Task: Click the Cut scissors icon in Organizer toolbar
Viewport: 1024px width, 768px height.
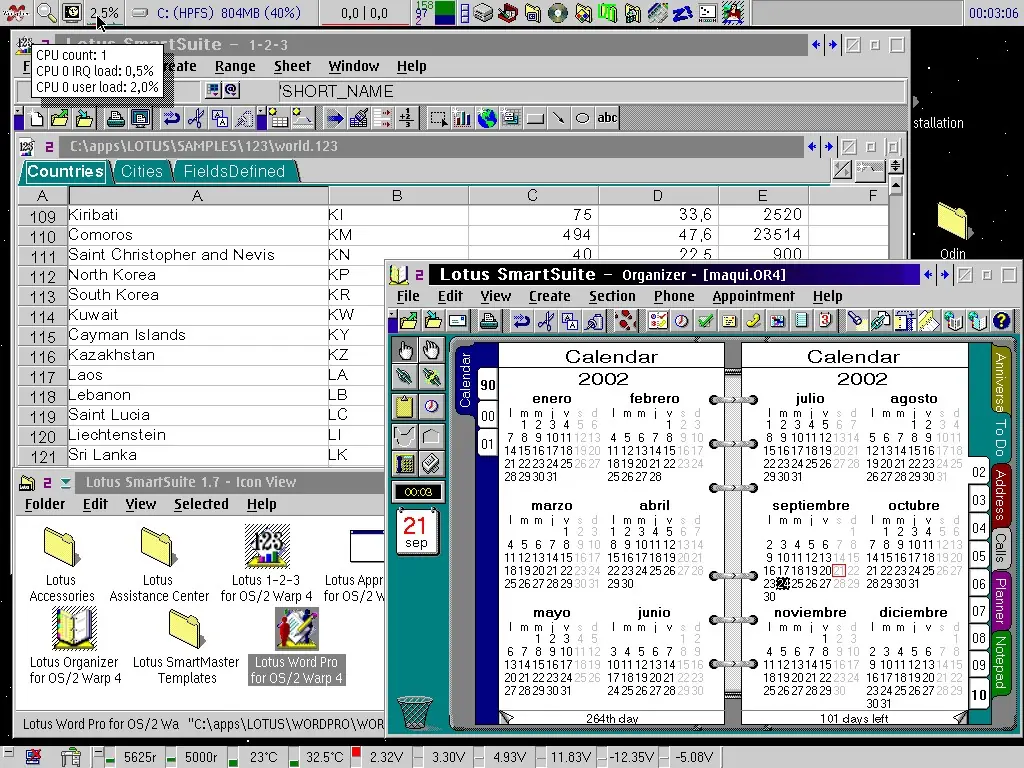Action: coord(546,321)
